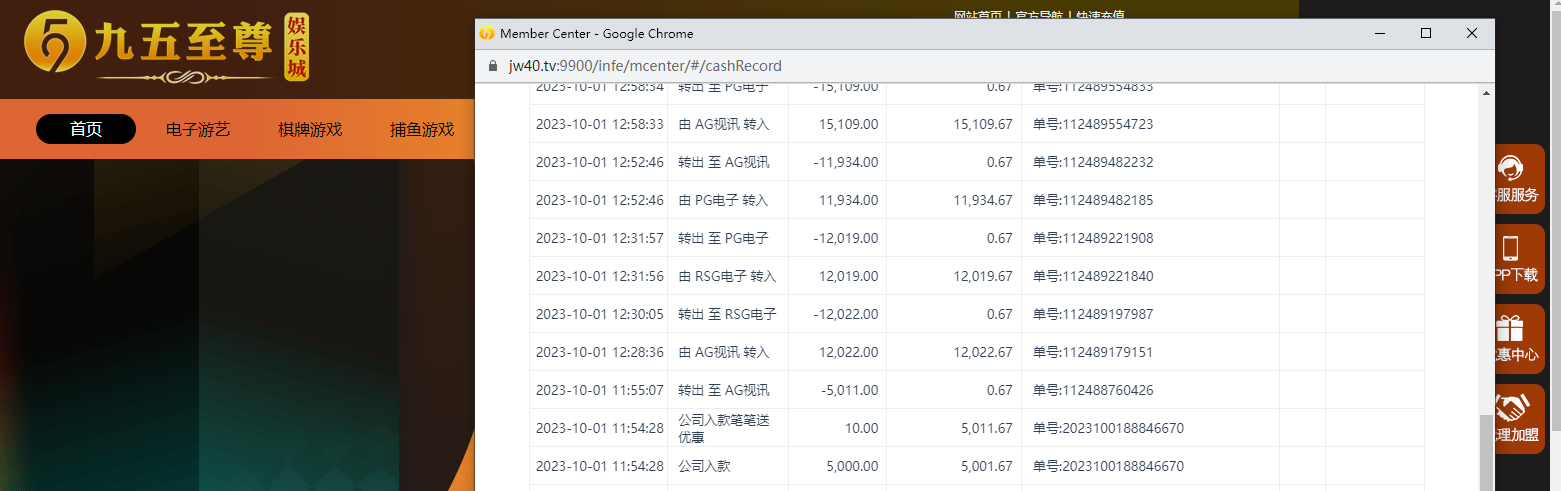The image size is (1561, 491).
Task: Click the balance 15,109.67
Action: pos(983,124)
